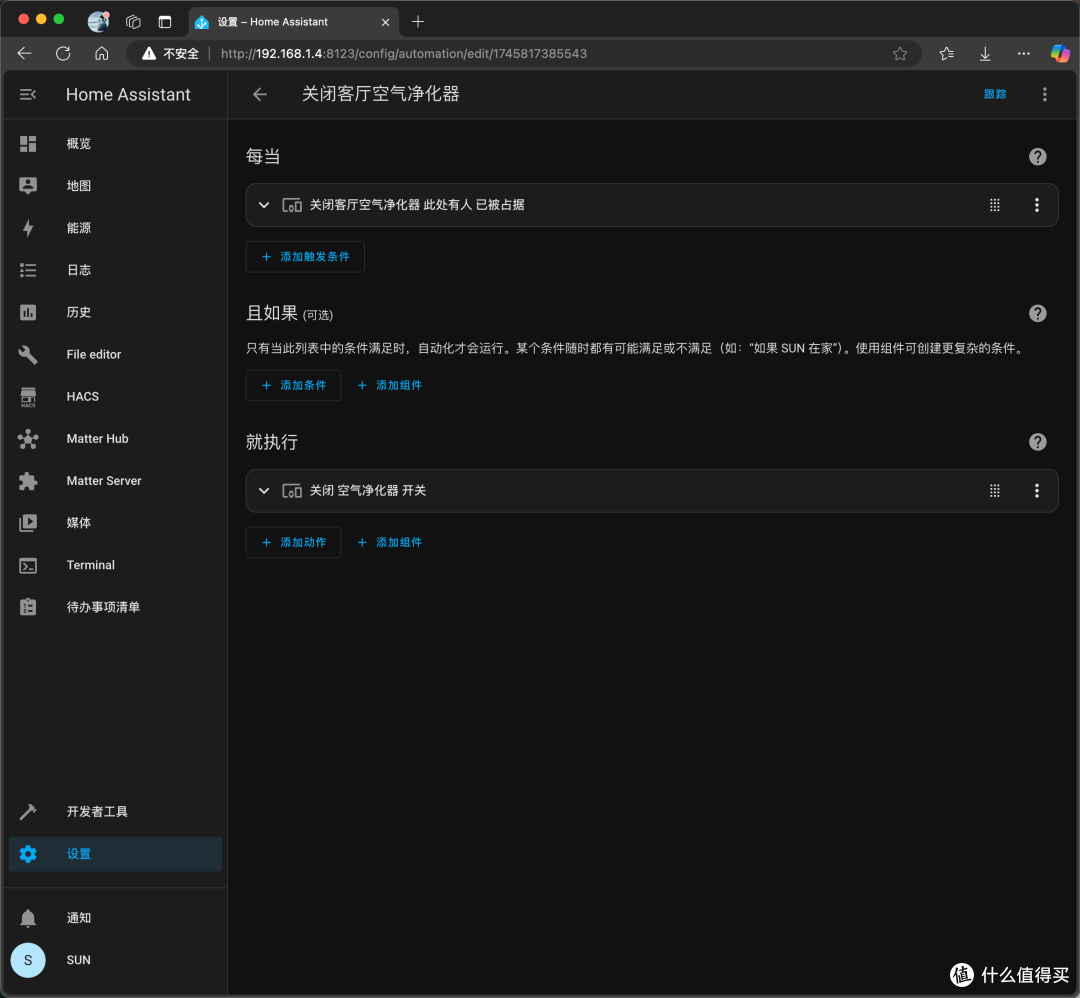Grab reorder handle of action row

pos(995,490)
